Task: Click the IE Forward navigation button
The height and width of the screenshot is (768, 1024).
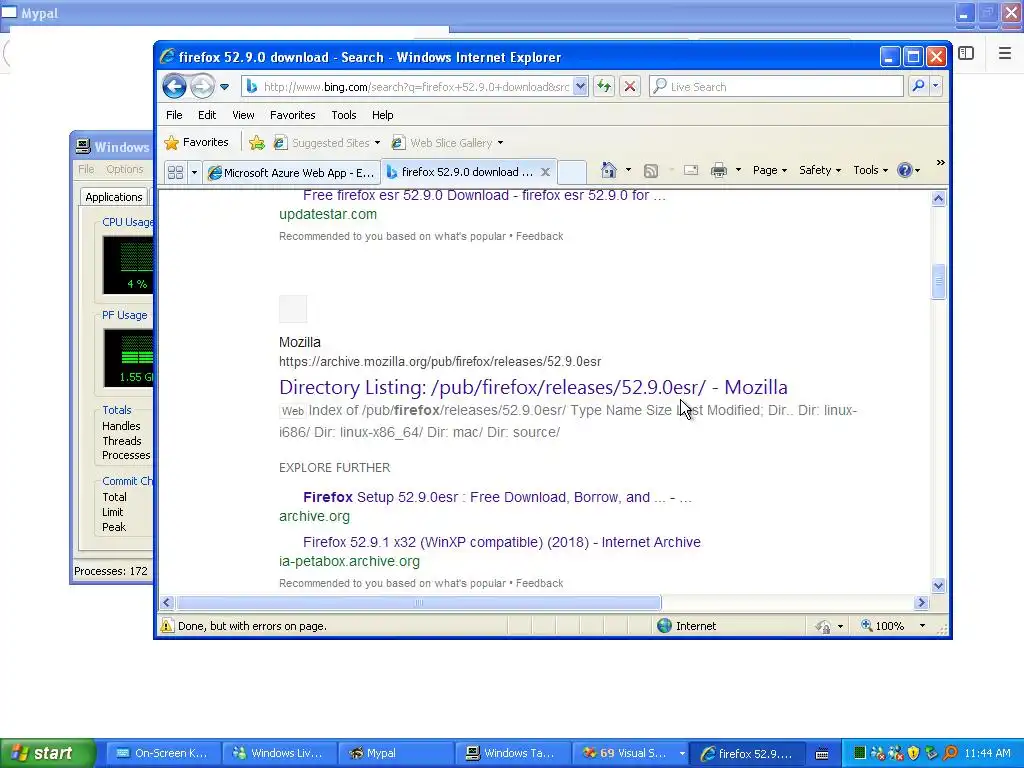Action: [202, 86]
